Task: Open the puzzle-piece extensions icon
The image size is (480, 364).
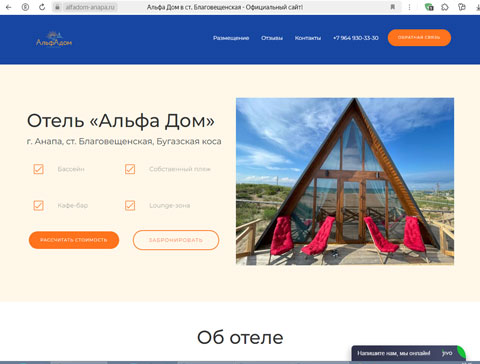Action: [445, 7]
